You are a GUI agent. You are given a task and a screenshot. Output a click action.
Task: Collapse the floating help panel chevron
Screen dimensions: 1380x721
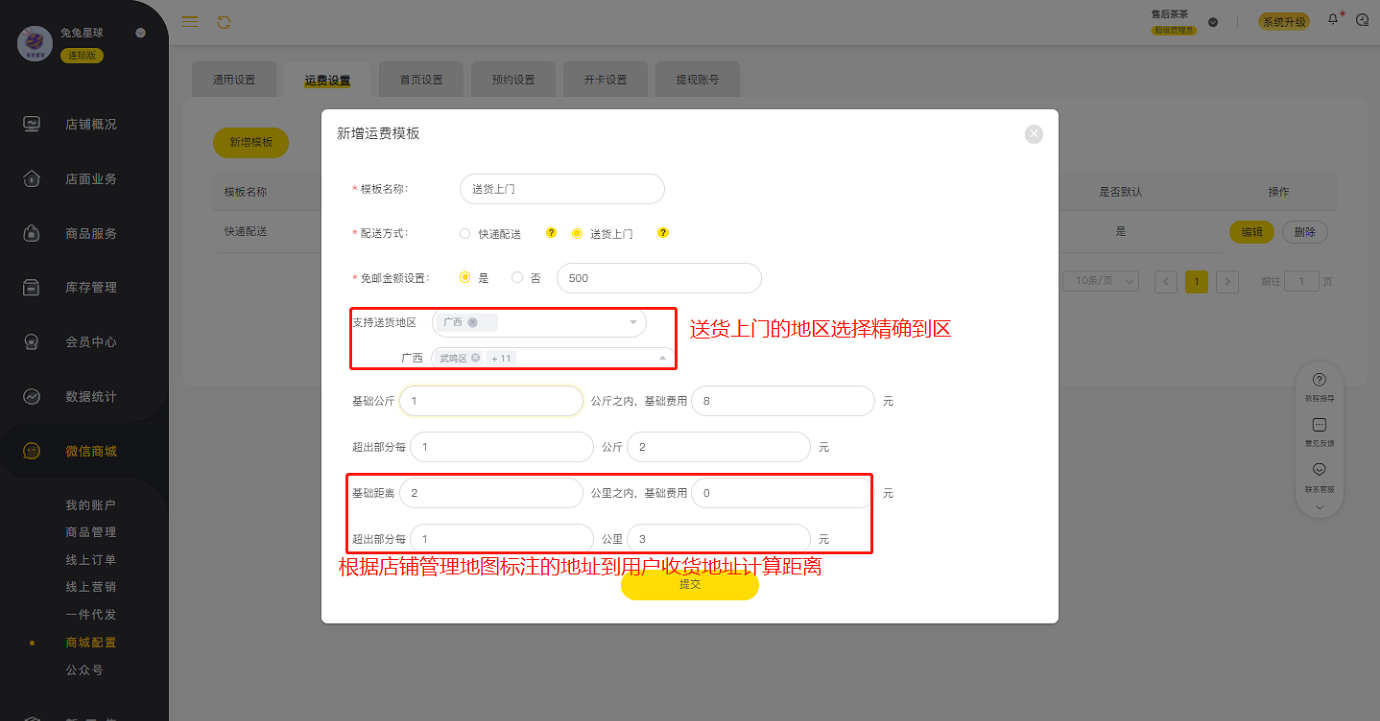tap(1319, 507)
